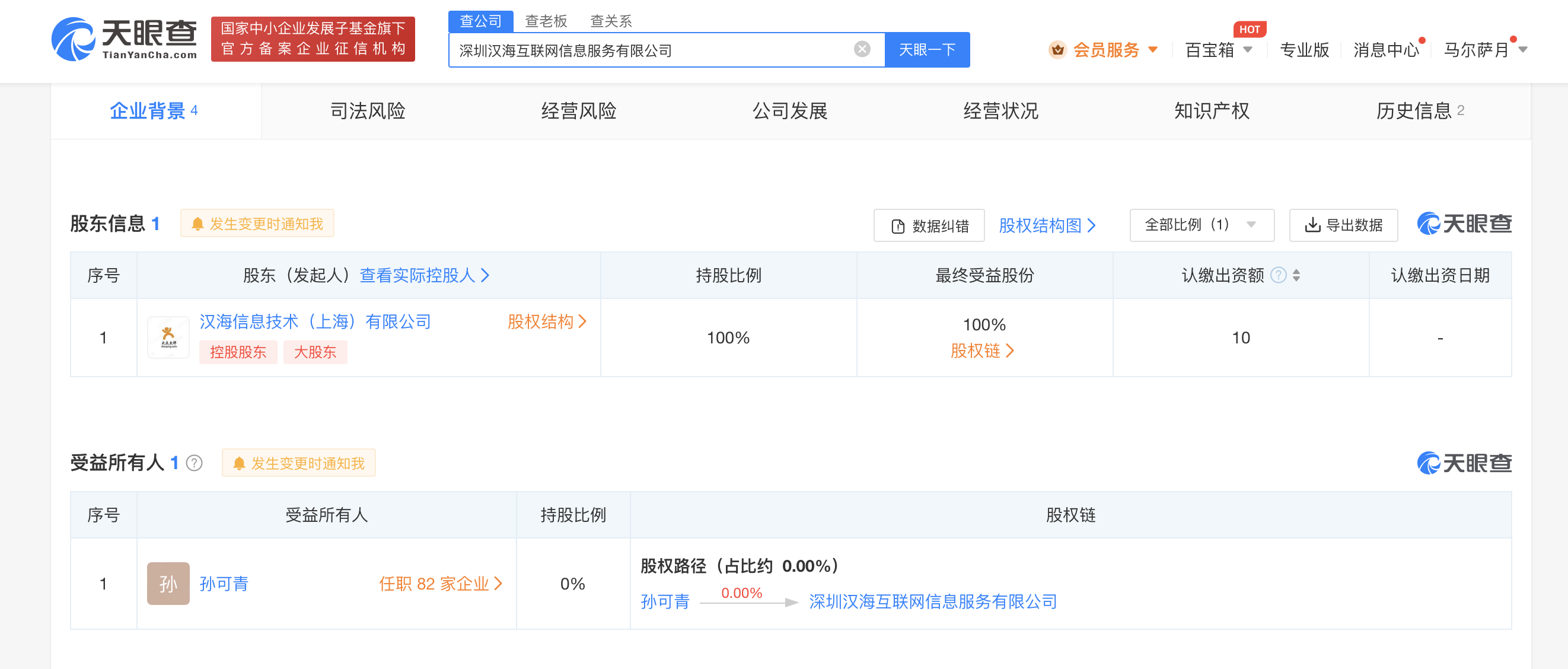Open 孙可青 beneficial owner name link
1568x669 pixels.
coord(224,584)
